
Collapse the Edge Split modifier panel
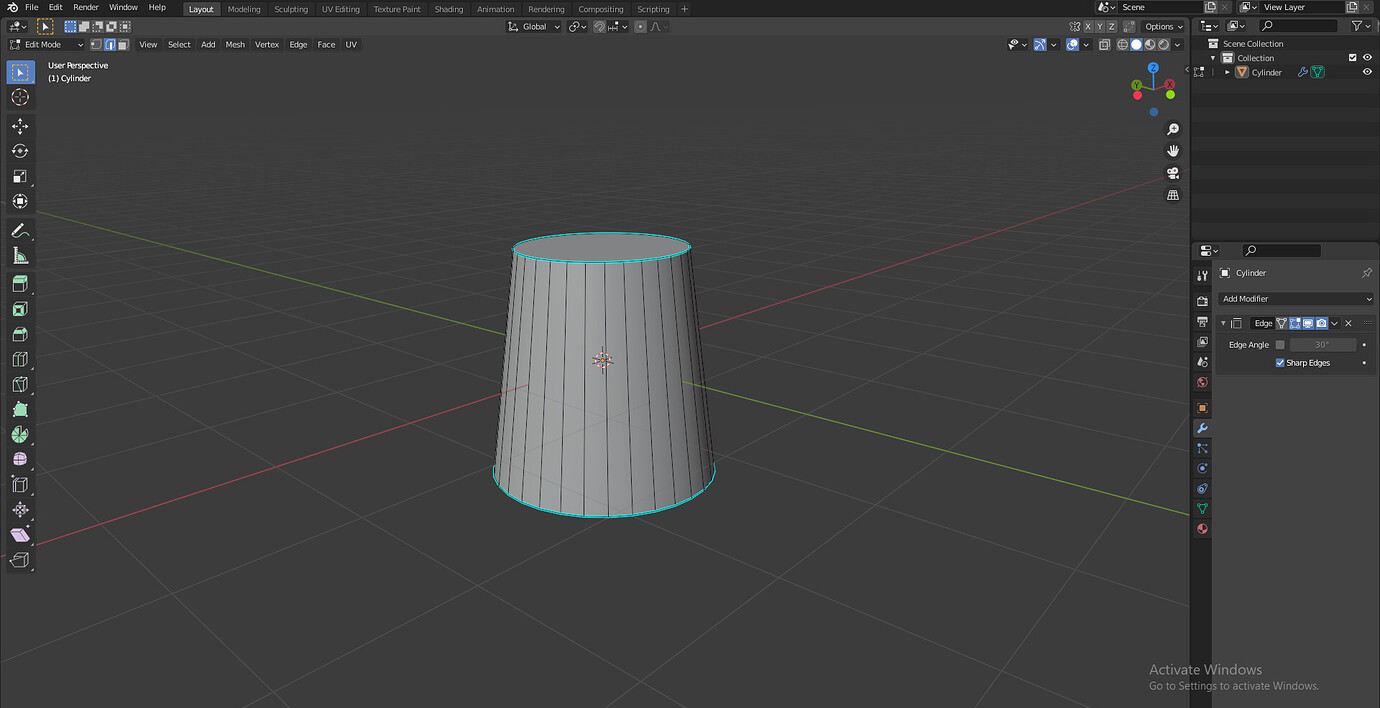(1223, 323)
